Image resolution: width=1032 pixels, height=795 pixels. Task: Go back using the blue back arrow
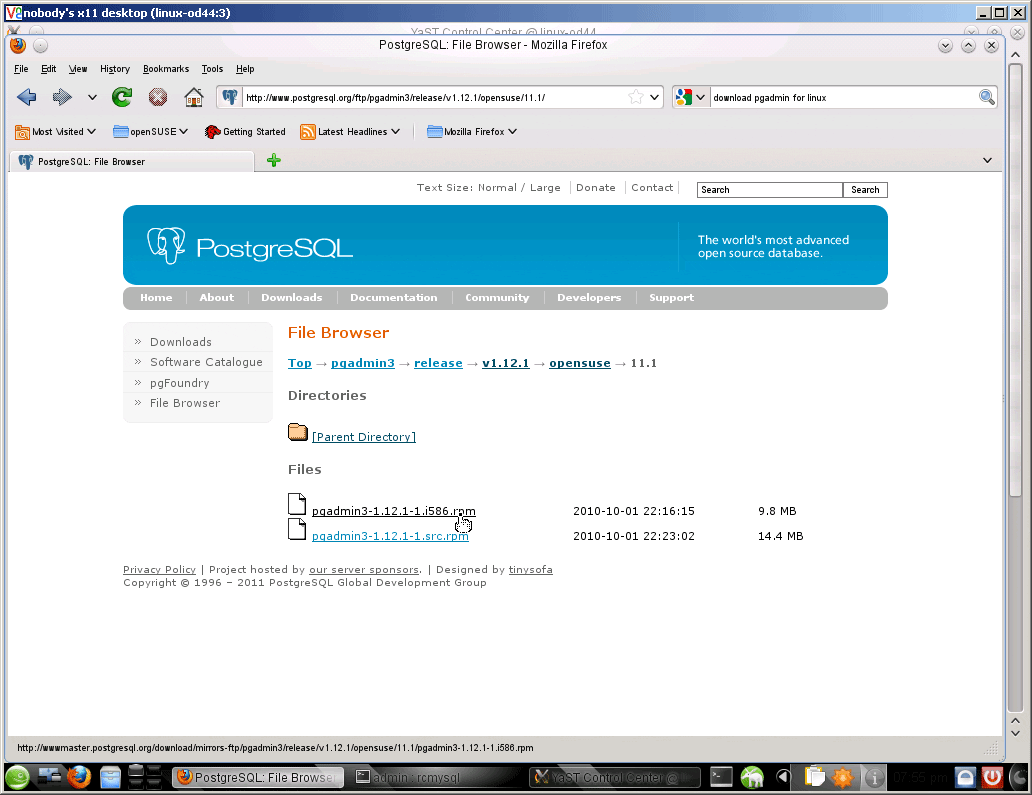[27, 97]
